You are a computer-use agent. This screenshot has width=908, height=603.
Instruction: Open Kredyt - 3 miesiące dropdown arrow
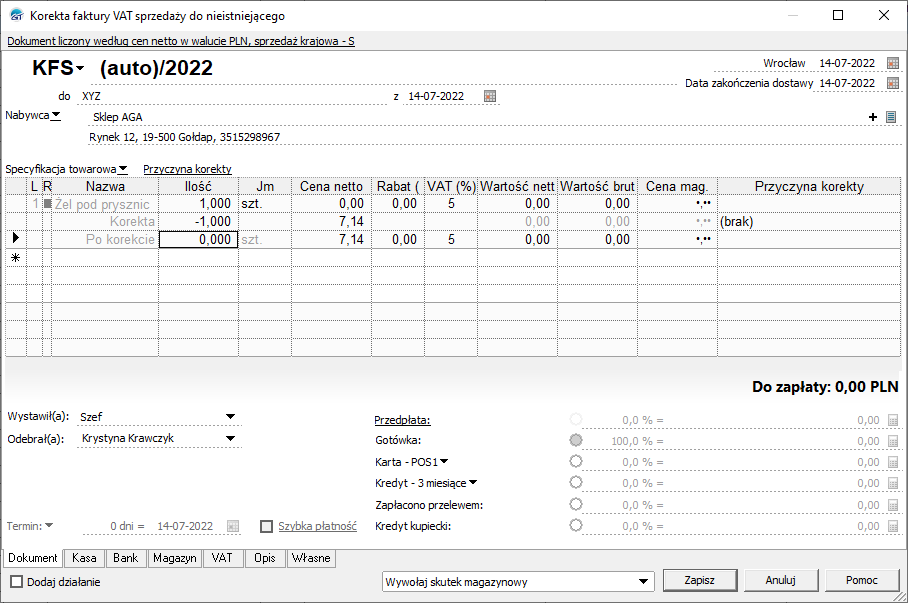click(473, 482)
